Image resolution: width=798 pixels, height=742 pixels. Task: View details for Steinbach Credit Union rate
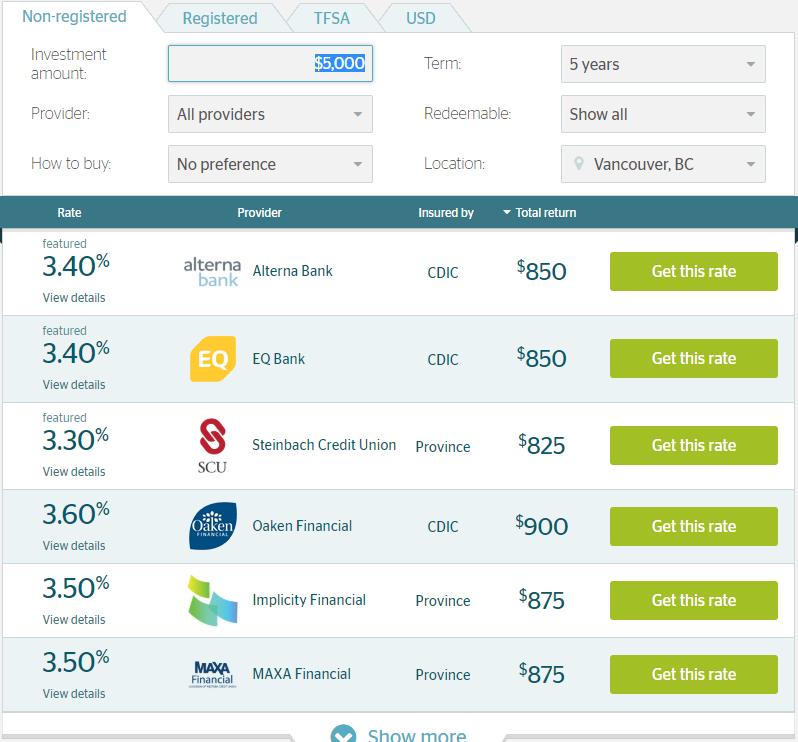[74, 472]
